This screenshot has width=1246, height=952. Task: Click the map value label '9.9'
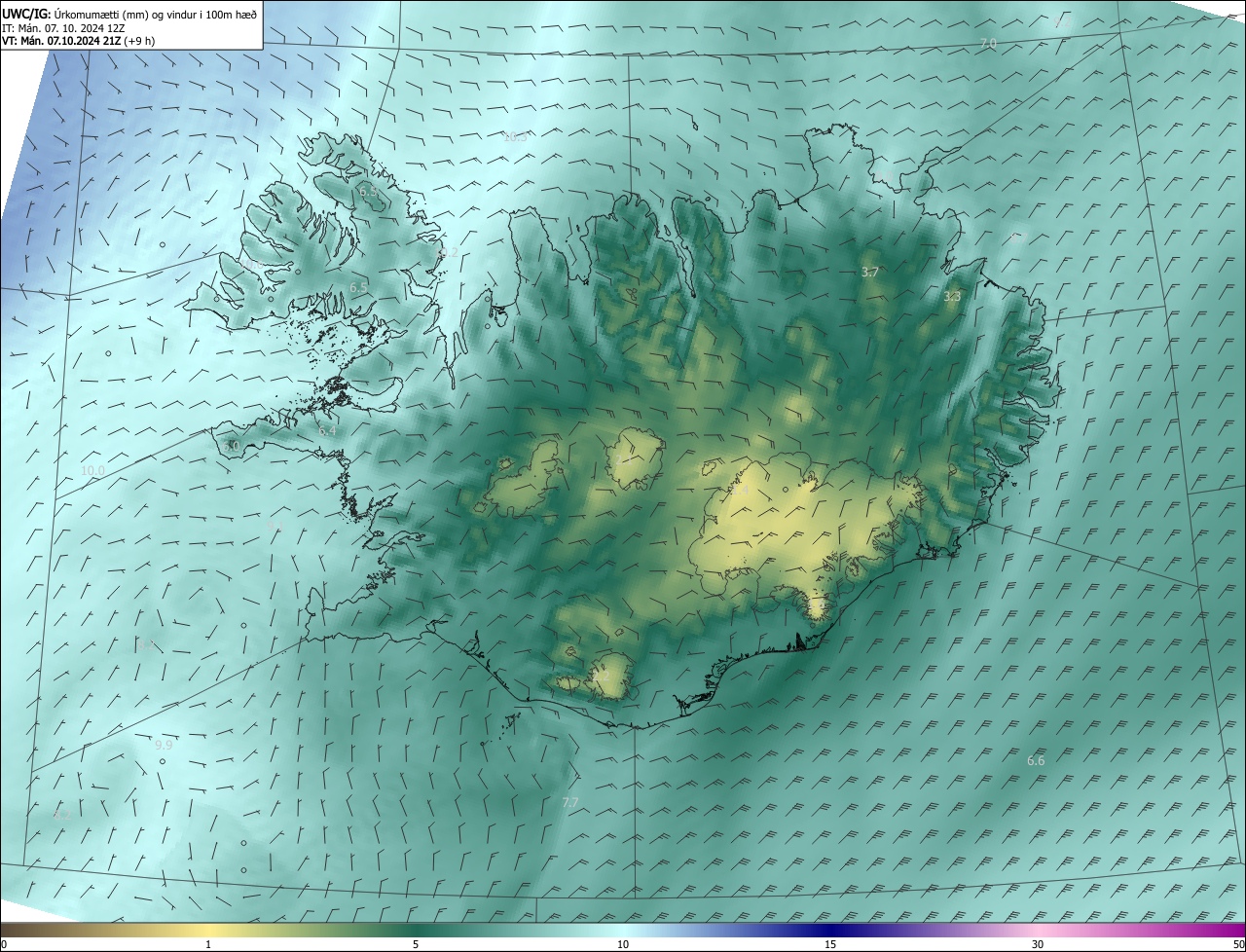tap(164, 746)
